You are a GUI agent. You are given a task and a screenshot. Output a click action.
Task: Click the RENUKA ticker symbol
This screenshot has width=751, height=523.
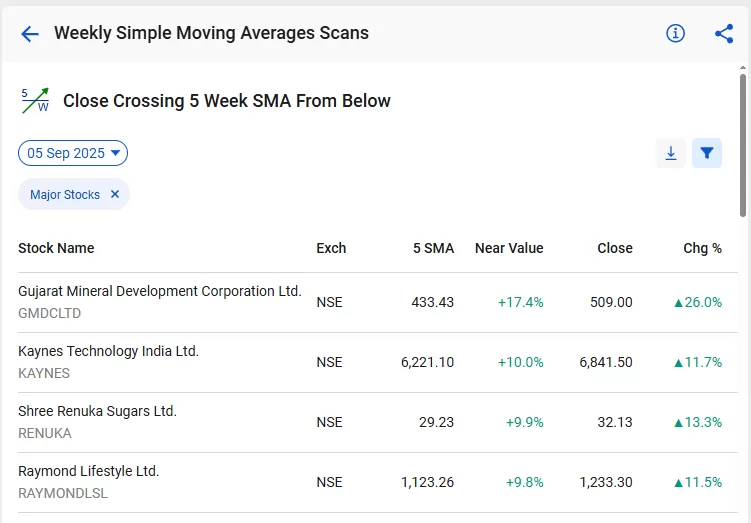pyautogui.click(x=45, y=433)
